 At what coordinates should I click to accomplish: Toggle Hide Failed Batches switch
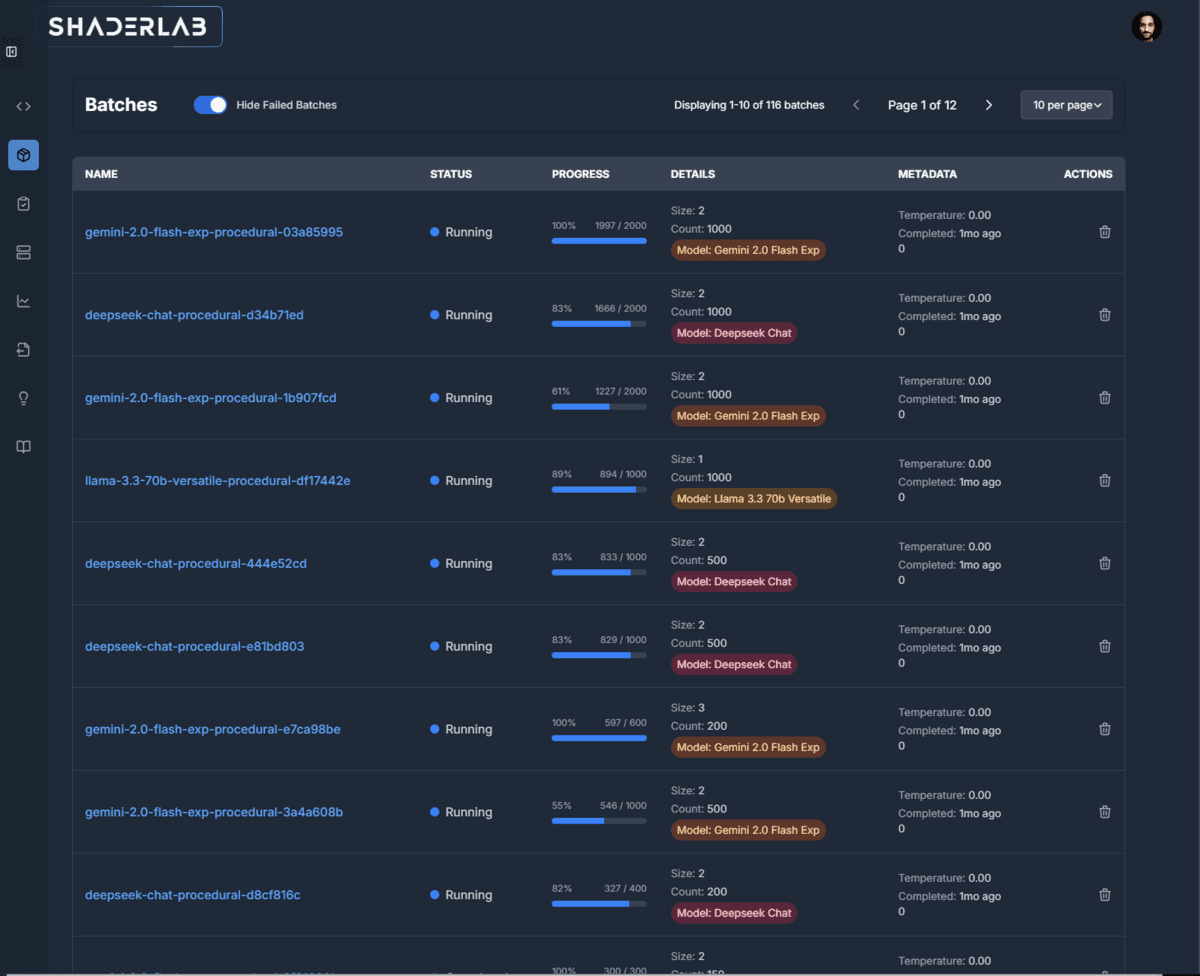[x=211, y=105]
